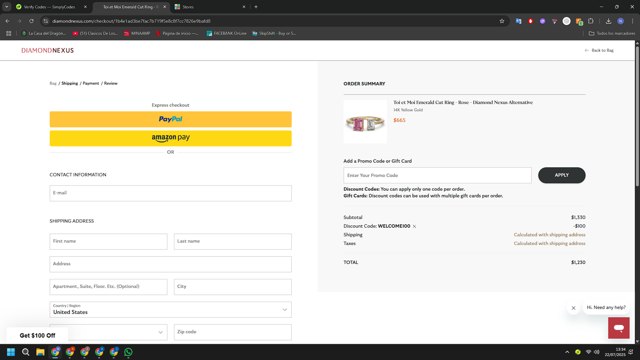Select the Payment breadcrumb step
The image size is (640, 360).
[91, 83]
